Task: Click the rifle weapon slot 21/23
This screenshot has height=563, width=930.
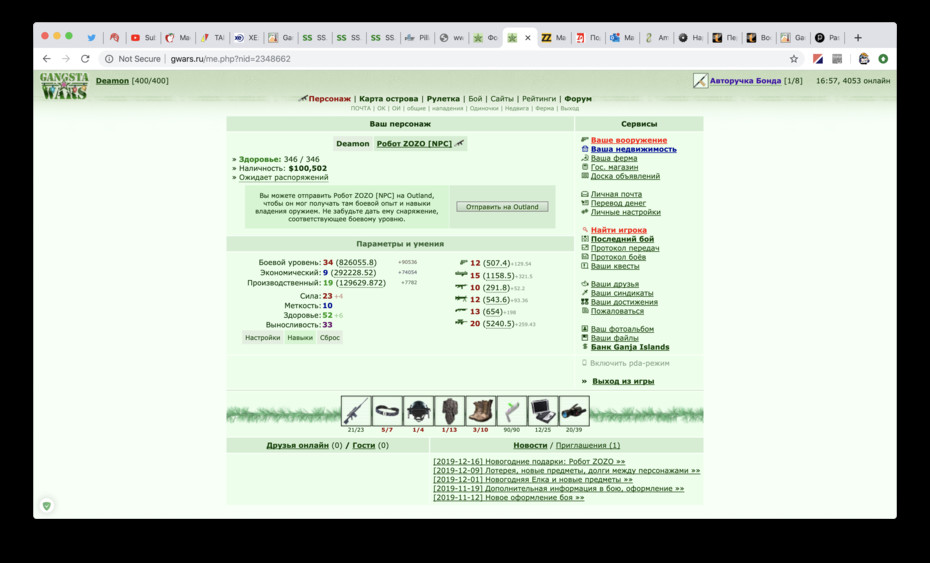Action: point(356,411)
